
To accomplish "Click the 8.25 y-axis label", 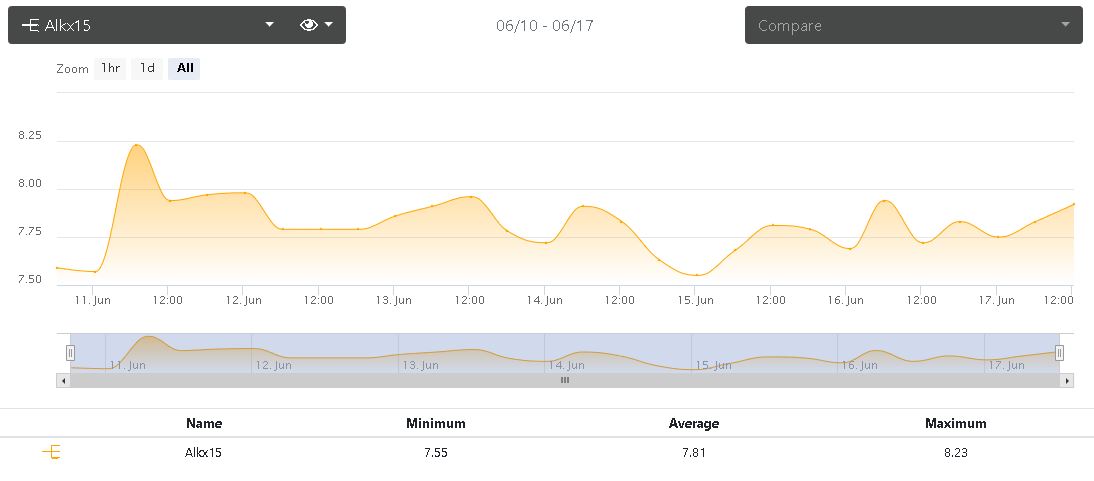I will pos(30,135).
